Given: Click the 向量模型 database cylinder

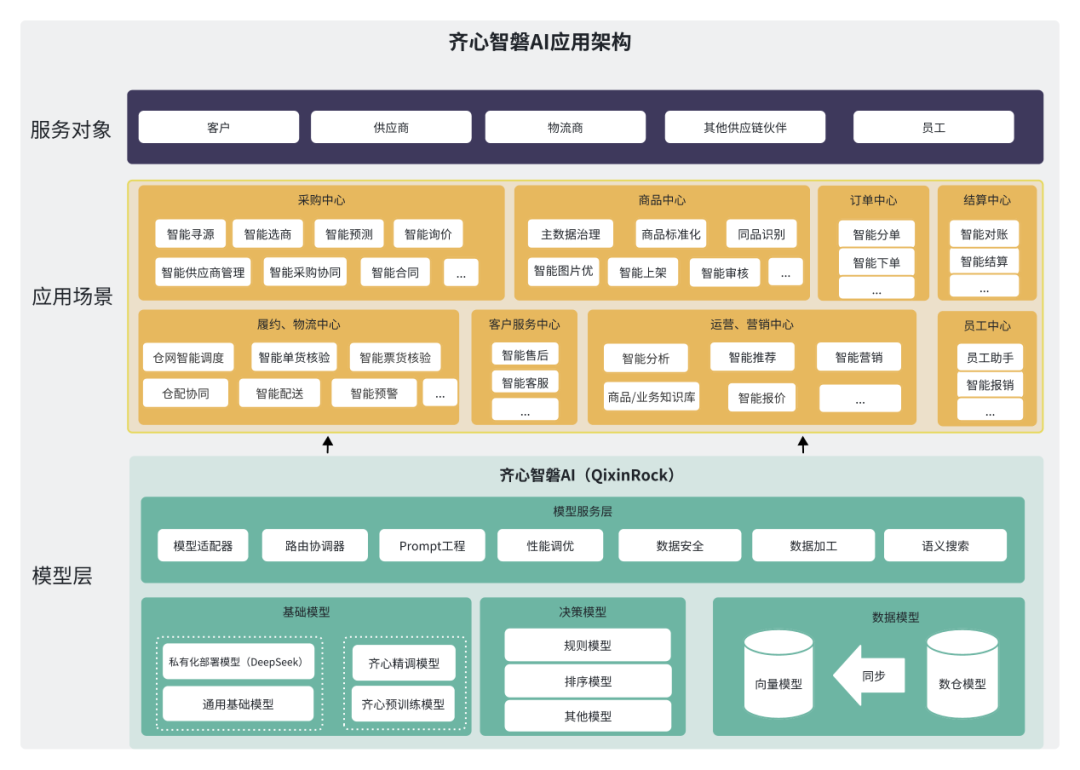Looking at the screenshot, I should (778, 674).
